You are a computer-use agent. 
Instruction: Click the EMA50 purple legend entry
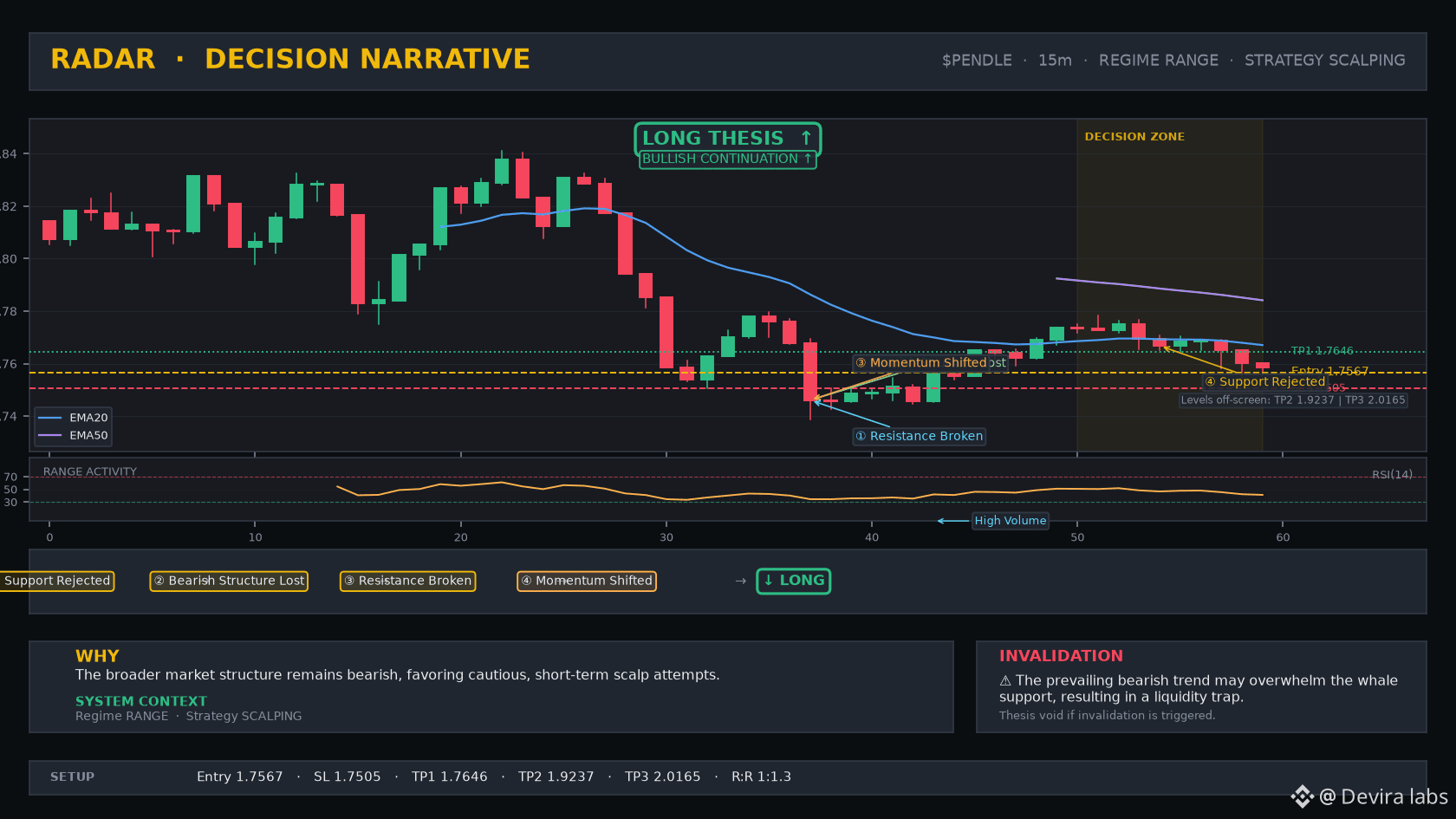pyautogui.click(x=74, y=435)
